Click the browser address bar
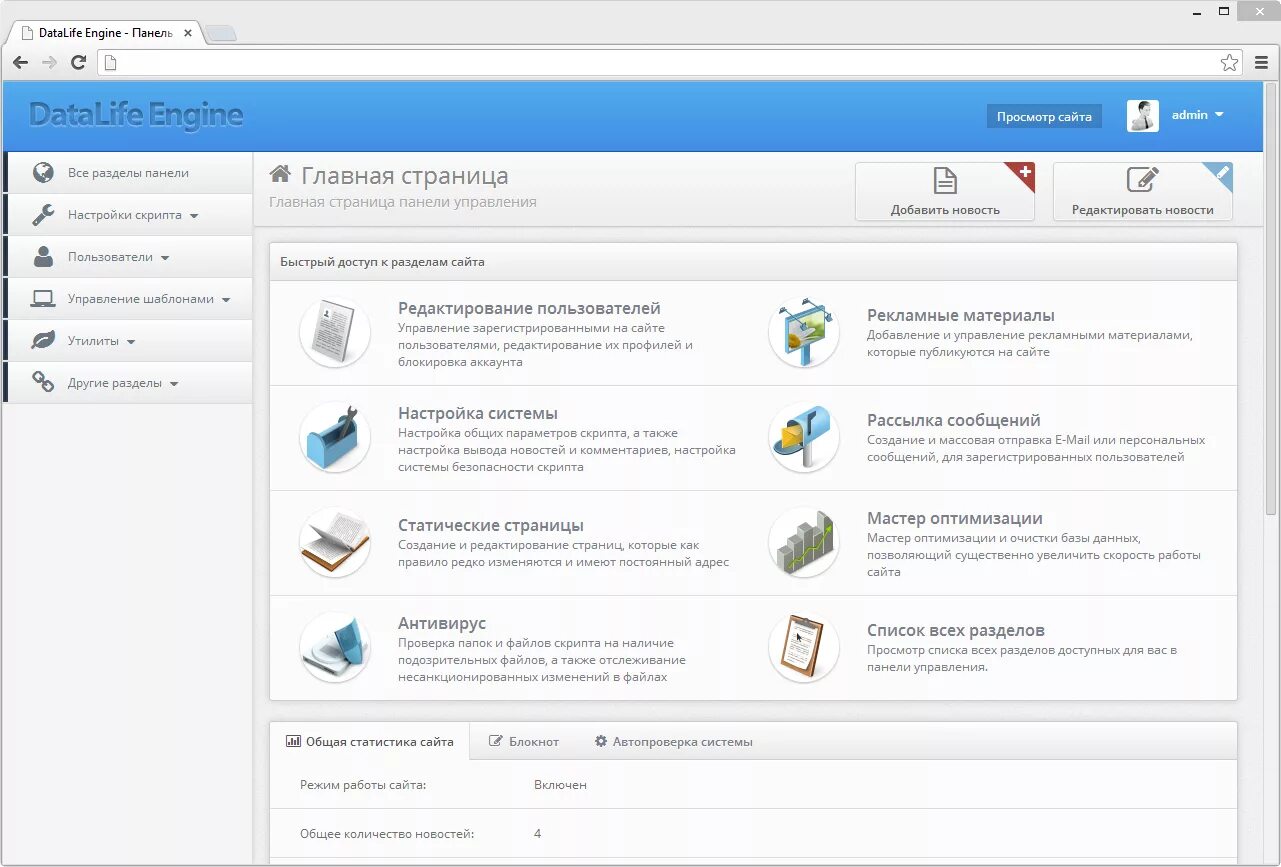The height and width of the screenshot is (867, 1281). coord(669,63)
